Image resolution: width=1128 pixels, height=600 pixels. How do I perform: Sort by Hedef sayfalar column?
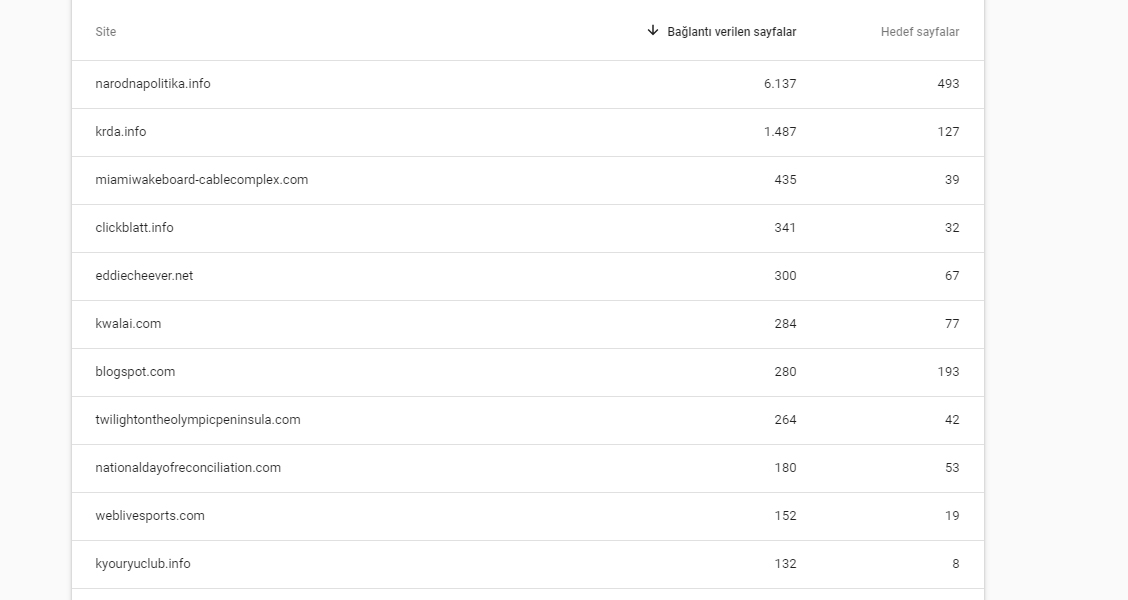pos(919,32)
